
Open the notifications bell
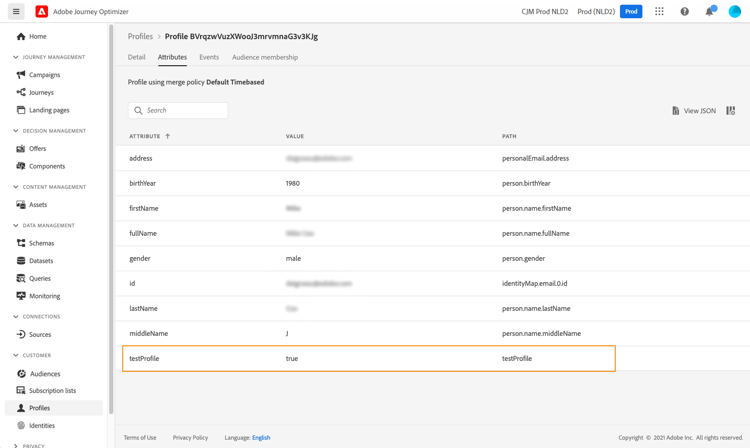[710, 12]
